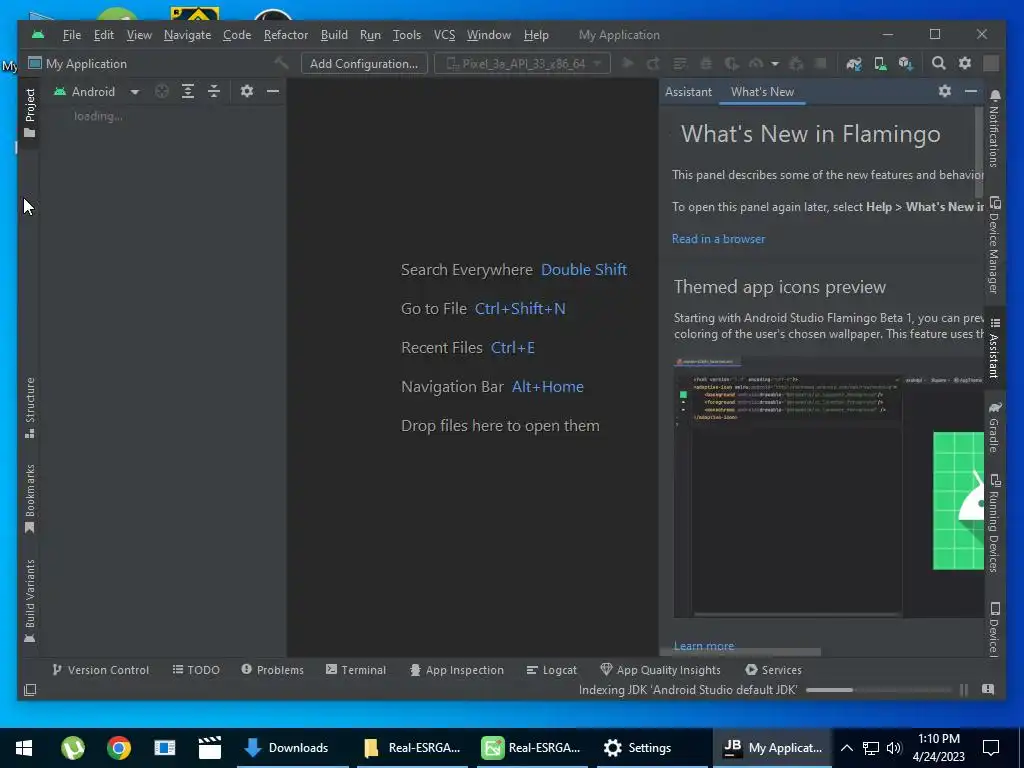The image size is (1024, 768).
Task: Click Select Opened File target icon
Action: coord(162,91)
